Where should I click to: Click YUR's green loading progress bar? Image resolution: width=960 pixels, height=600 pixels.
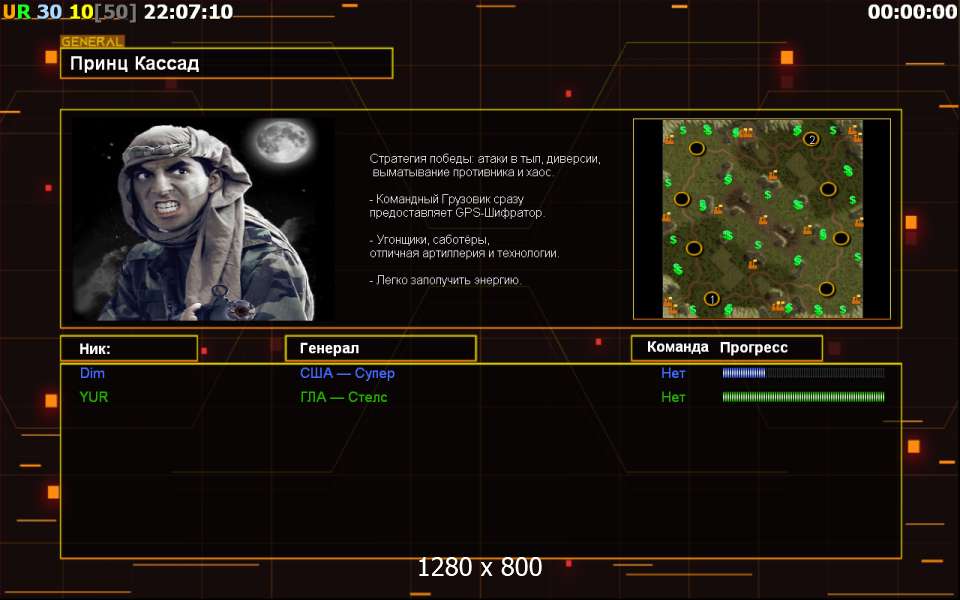point(803,397)
